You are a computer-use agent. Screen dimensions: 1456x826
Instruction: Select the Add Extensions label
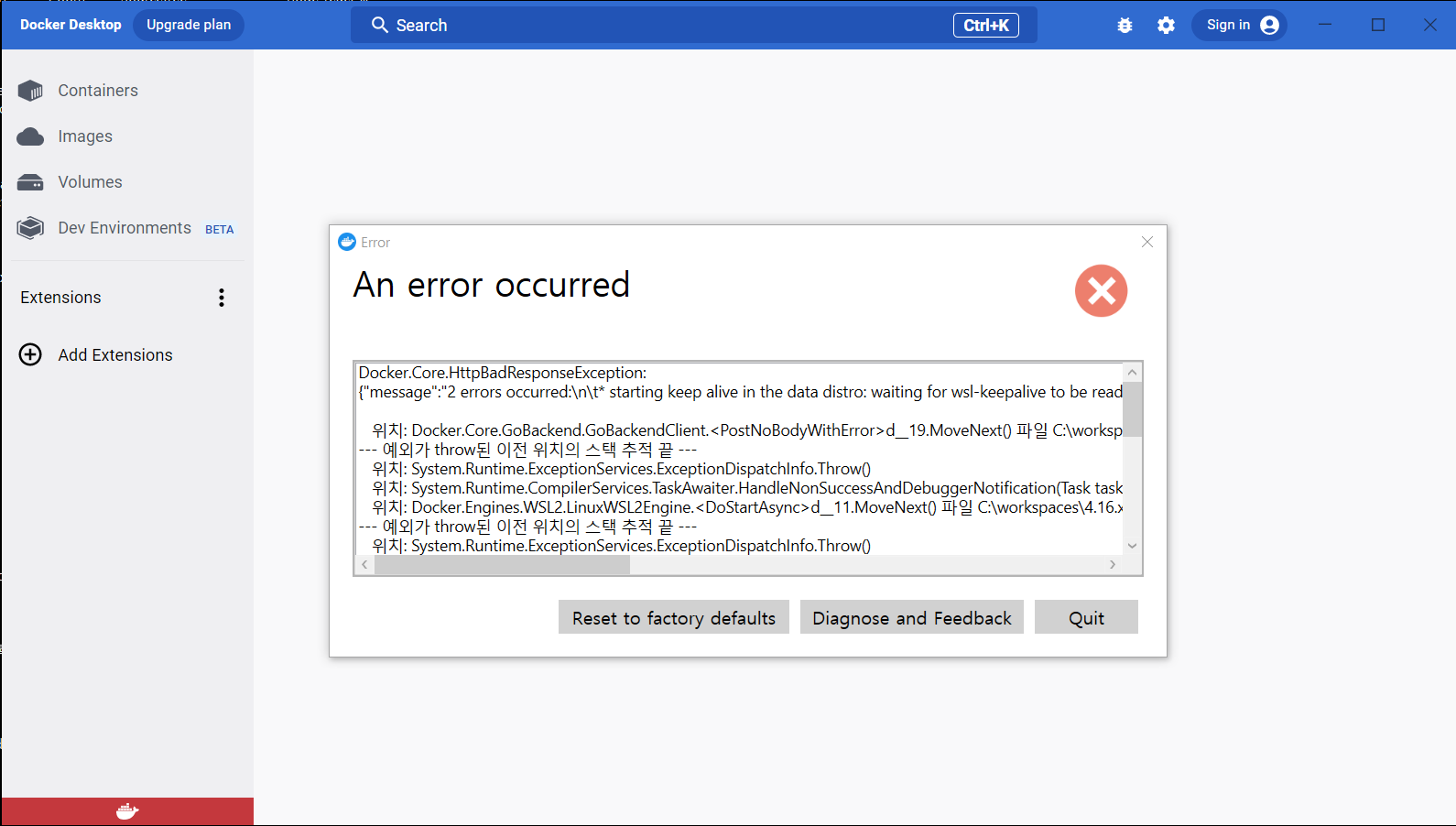coord(115,355)
